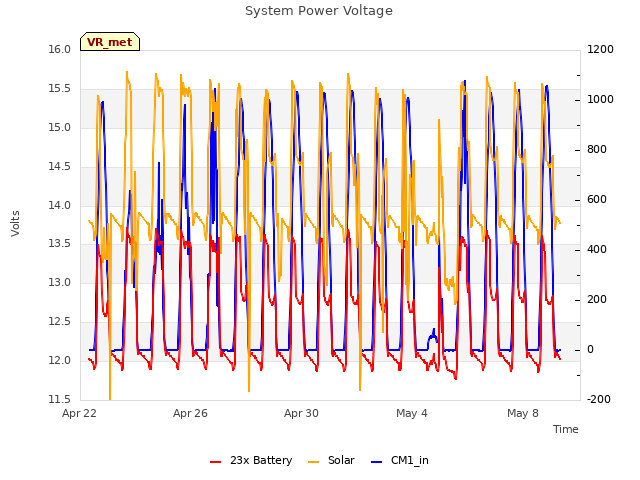Image resolution: width=640 pixels, height=480 pixels.
Task: Click the 15.0 left axis value
Action: click(60, 127)
